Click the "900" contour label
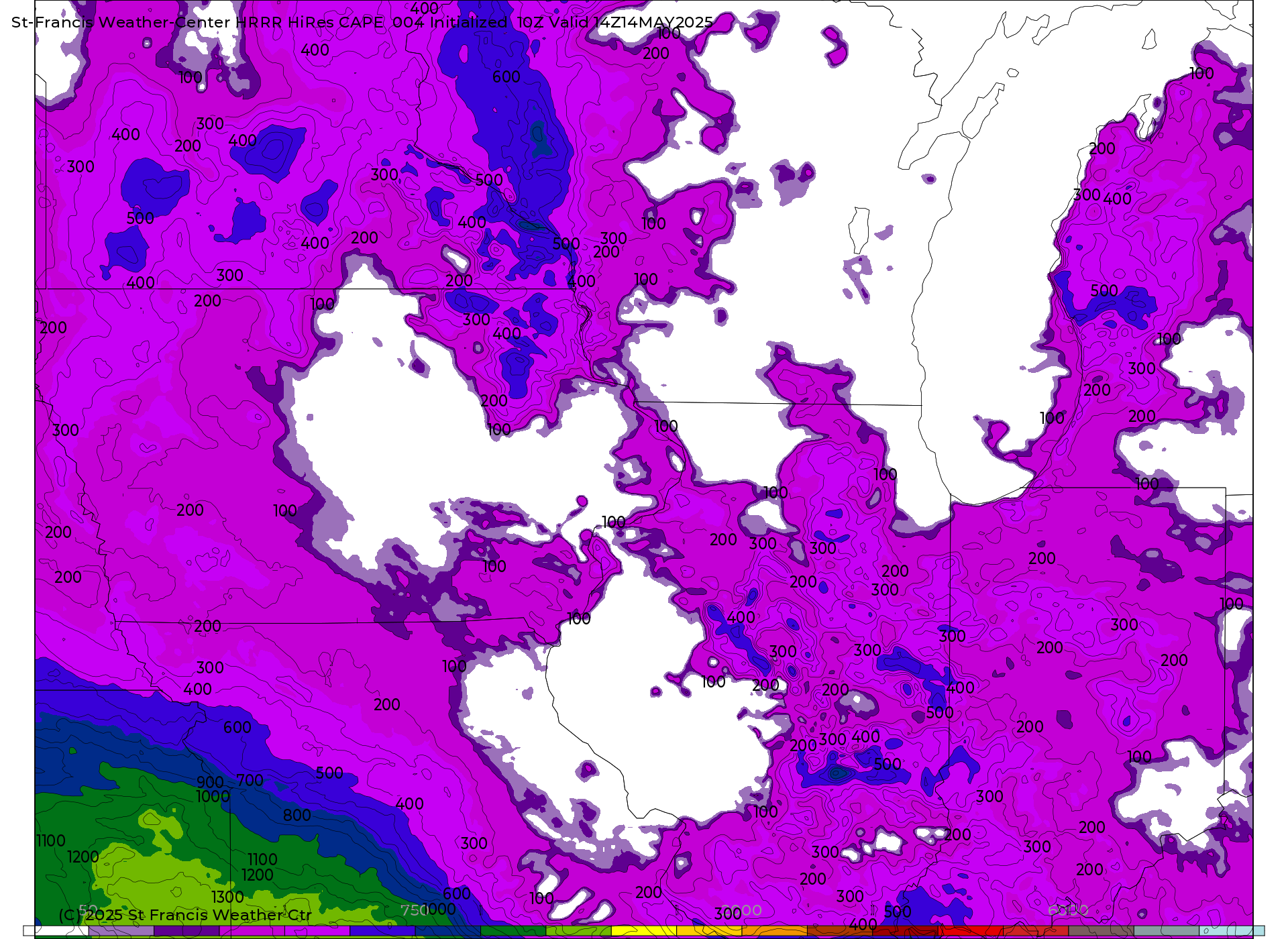The width and height of the screenshot is (1288, 939). point(210,782)
